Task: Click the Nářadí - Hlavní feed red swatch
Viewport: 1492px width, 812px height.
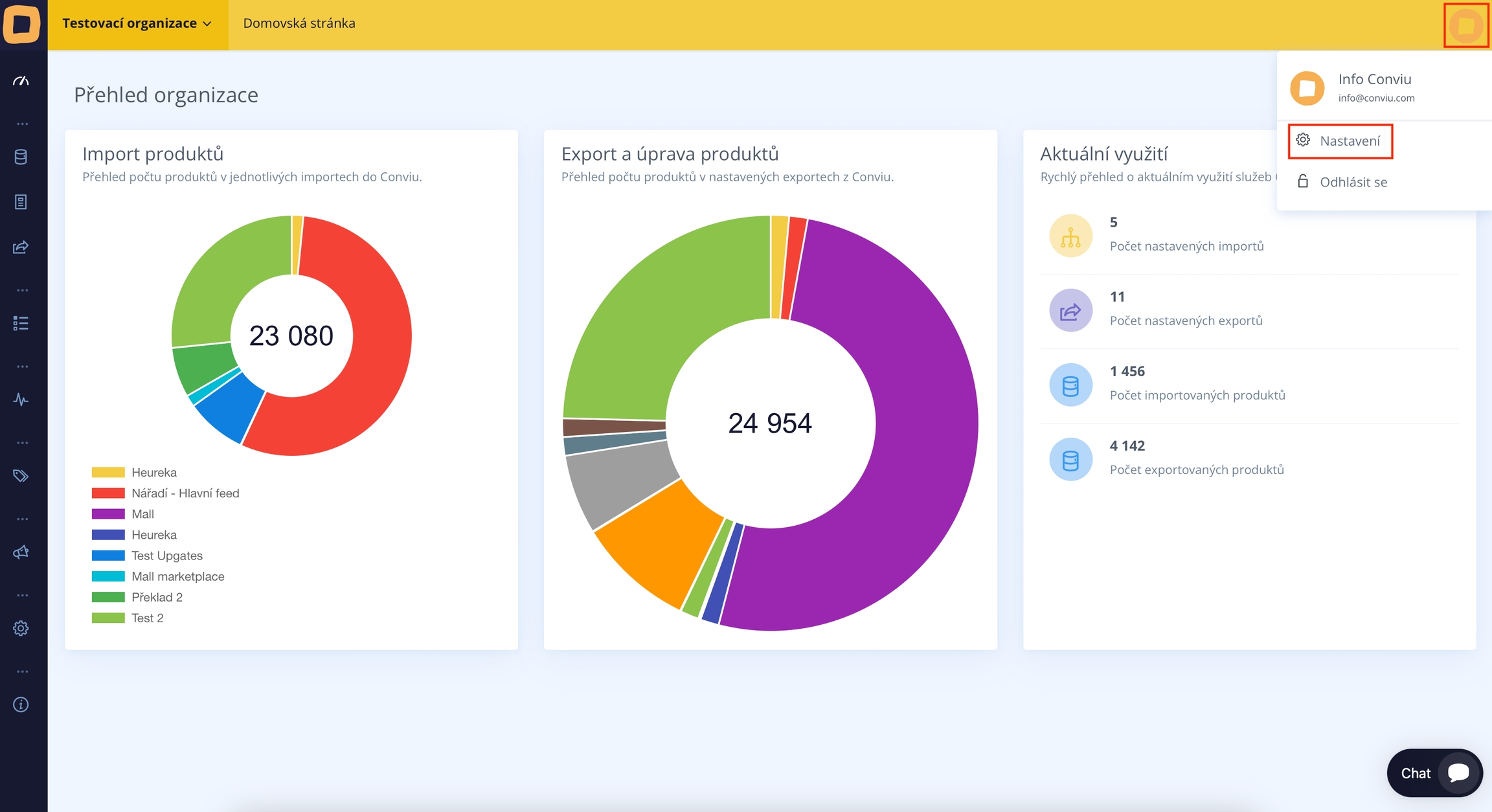Action: click(x=108, y=493)
